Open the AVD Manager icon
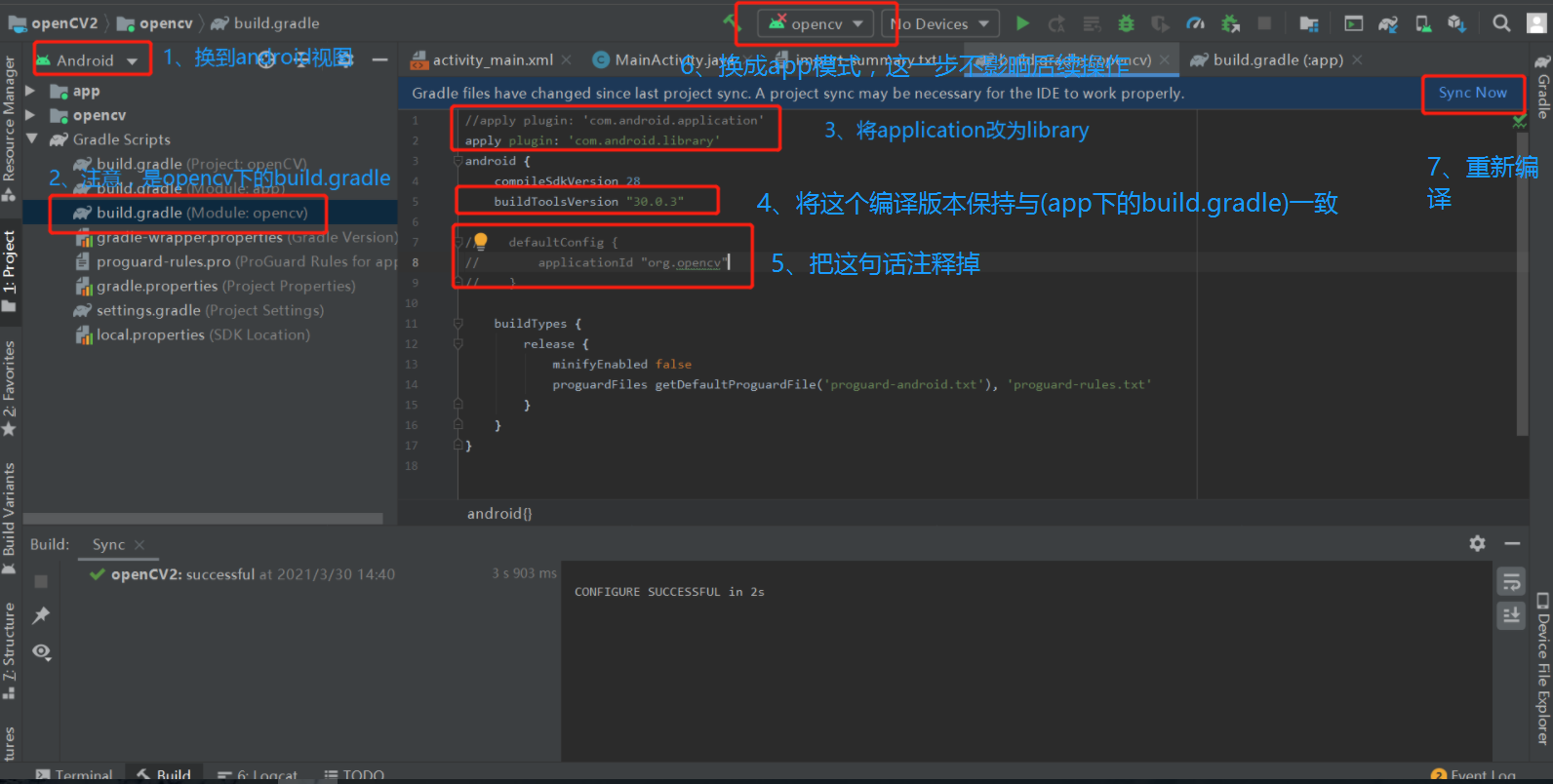The image size is (1553, 784). 1423,23
